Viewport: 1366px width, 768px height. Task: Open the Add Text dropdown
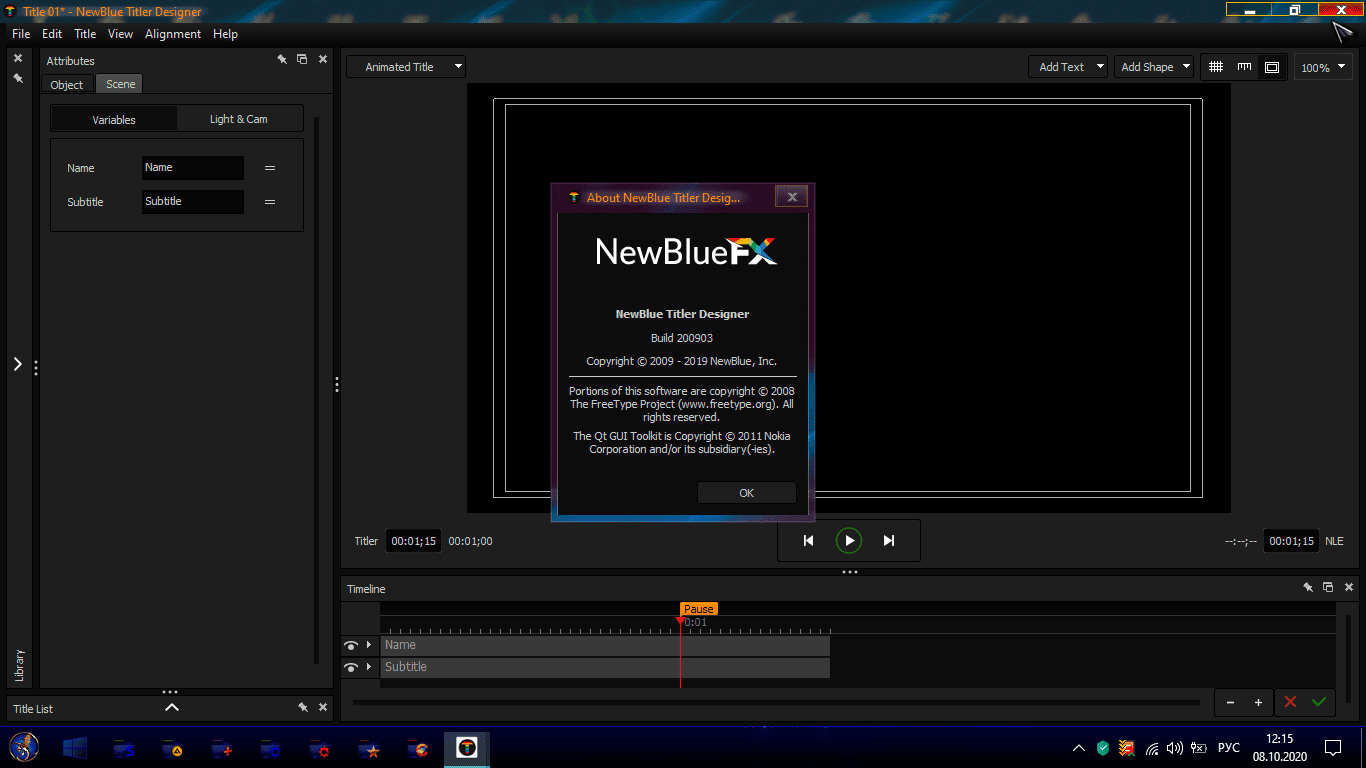click(1068, 67)
